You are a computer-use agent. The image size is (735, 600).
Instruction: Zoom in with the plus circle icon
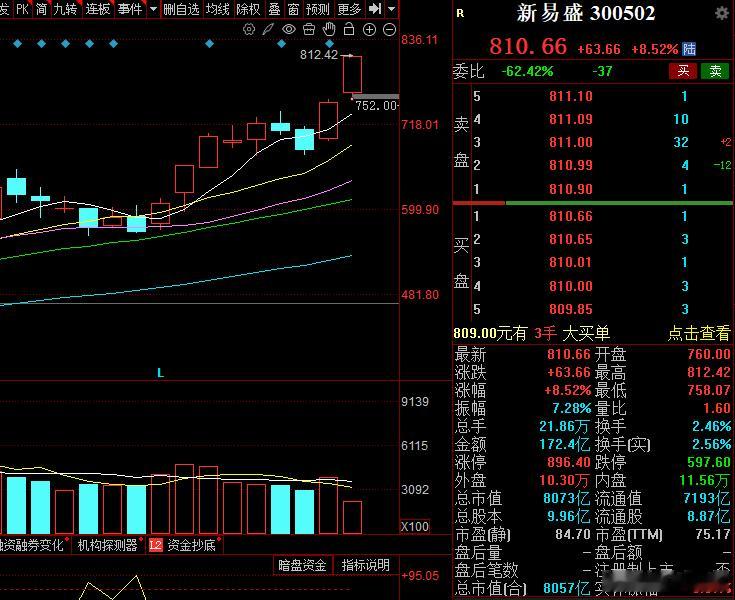click(x=369, y=30)
